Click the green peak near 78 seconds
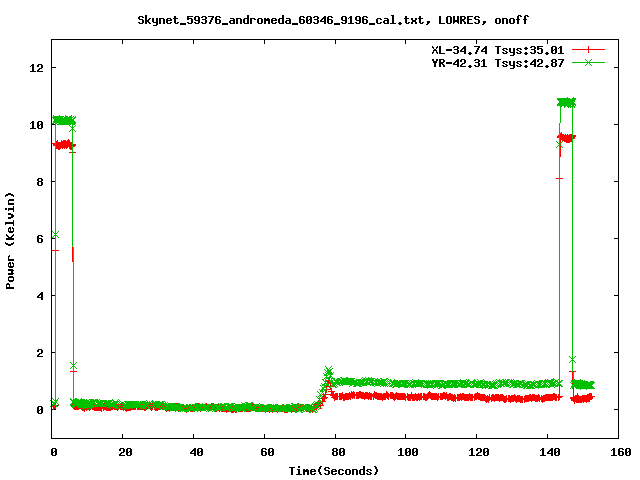The image size is (640, 480). coord(329,371)
